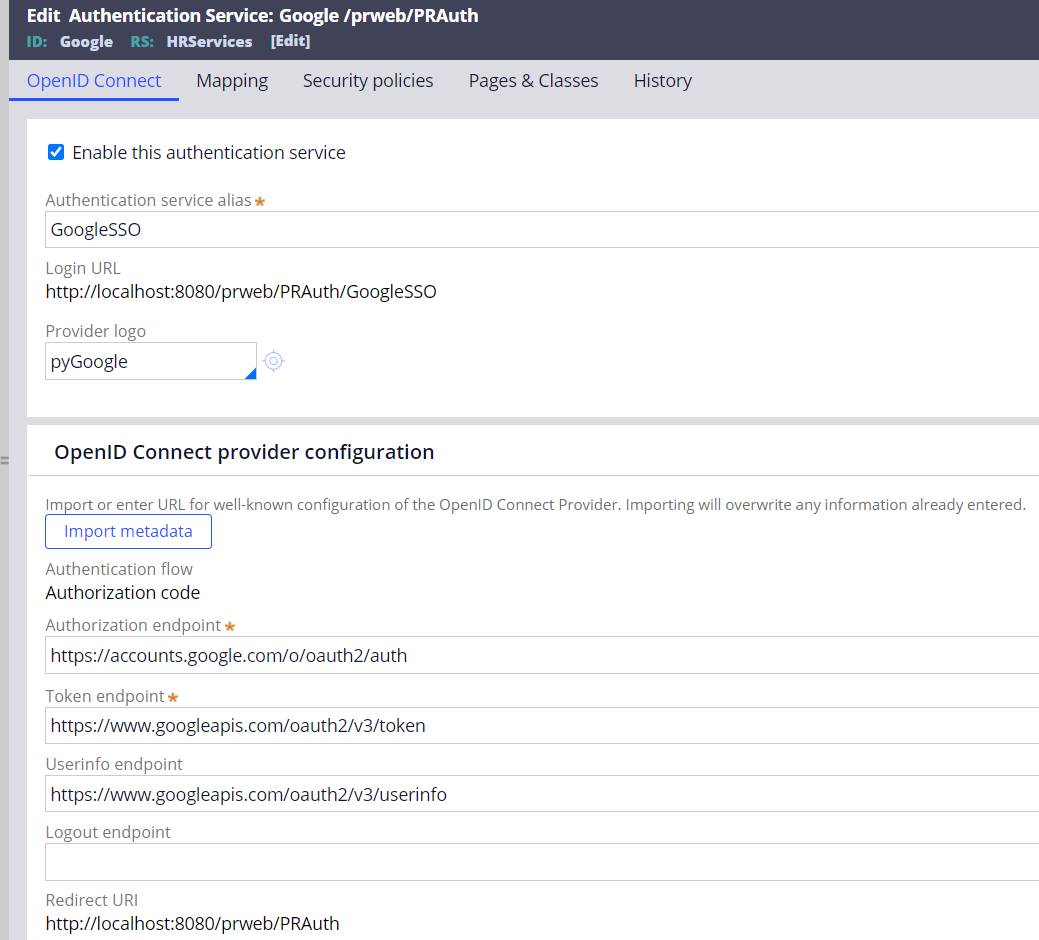Image resolution: width=1039 pixels, height=940 pixels.
Task: Toggle Enable this authentication service checkbox
Action: pyautogui.click(x=57, y=152)
